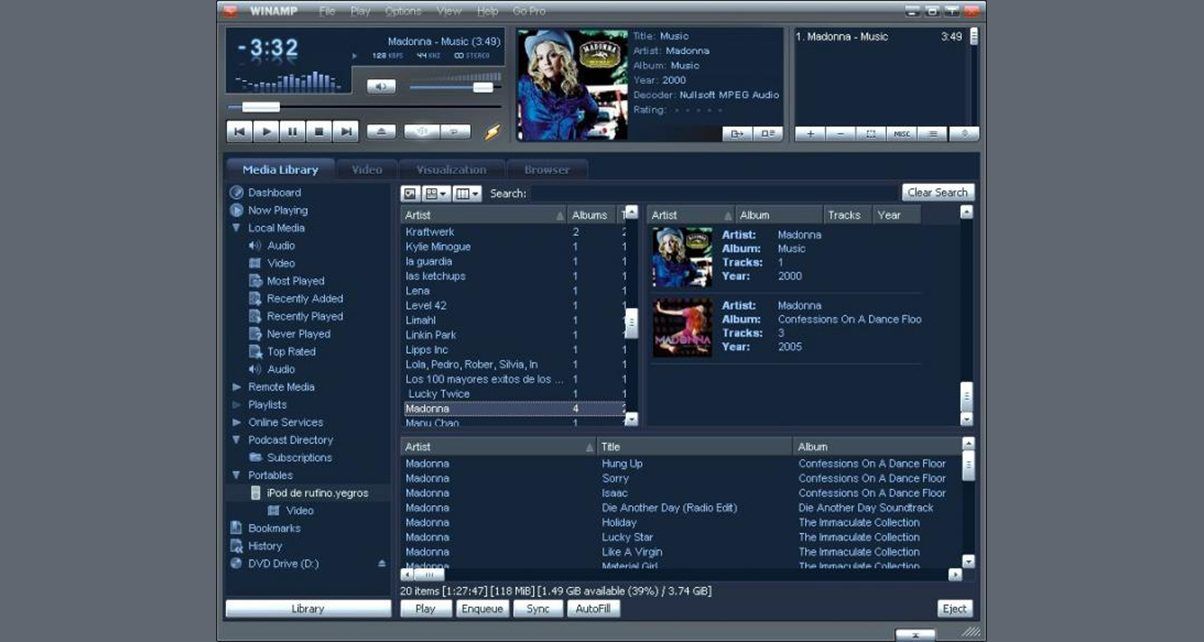Toggle the remaining time display
Image resolution: width=1204 pixels, height=642 pixels.
tap(268, 48)
